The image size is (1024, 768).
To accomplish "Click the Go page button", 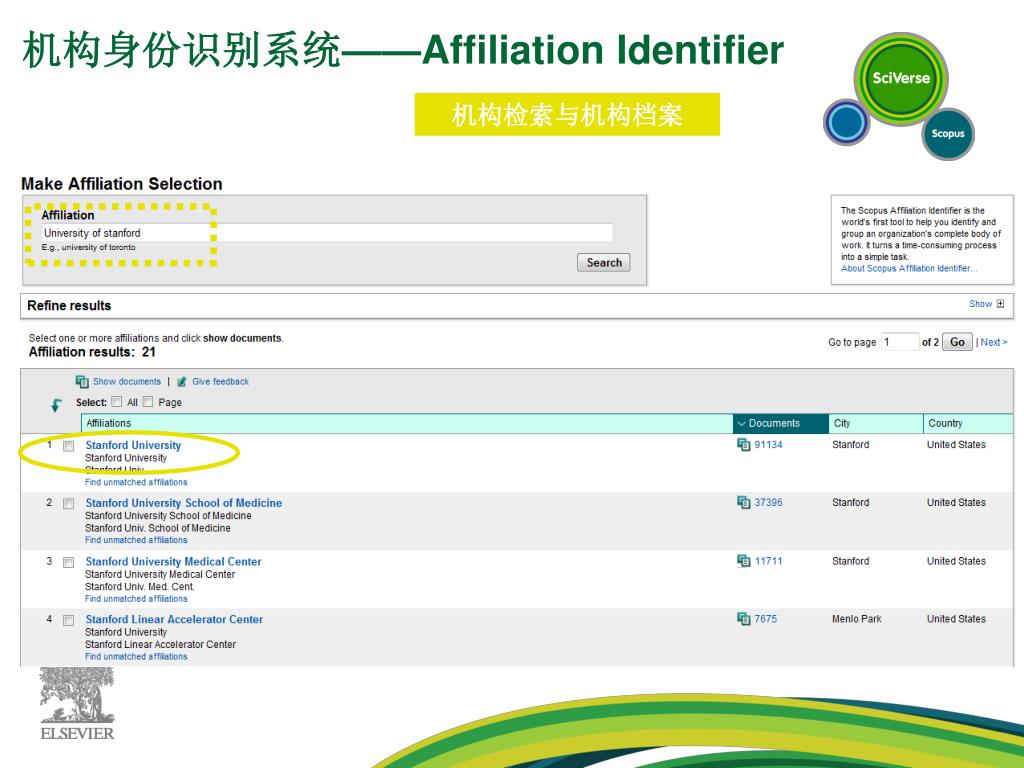I will (x=957, y=342).
